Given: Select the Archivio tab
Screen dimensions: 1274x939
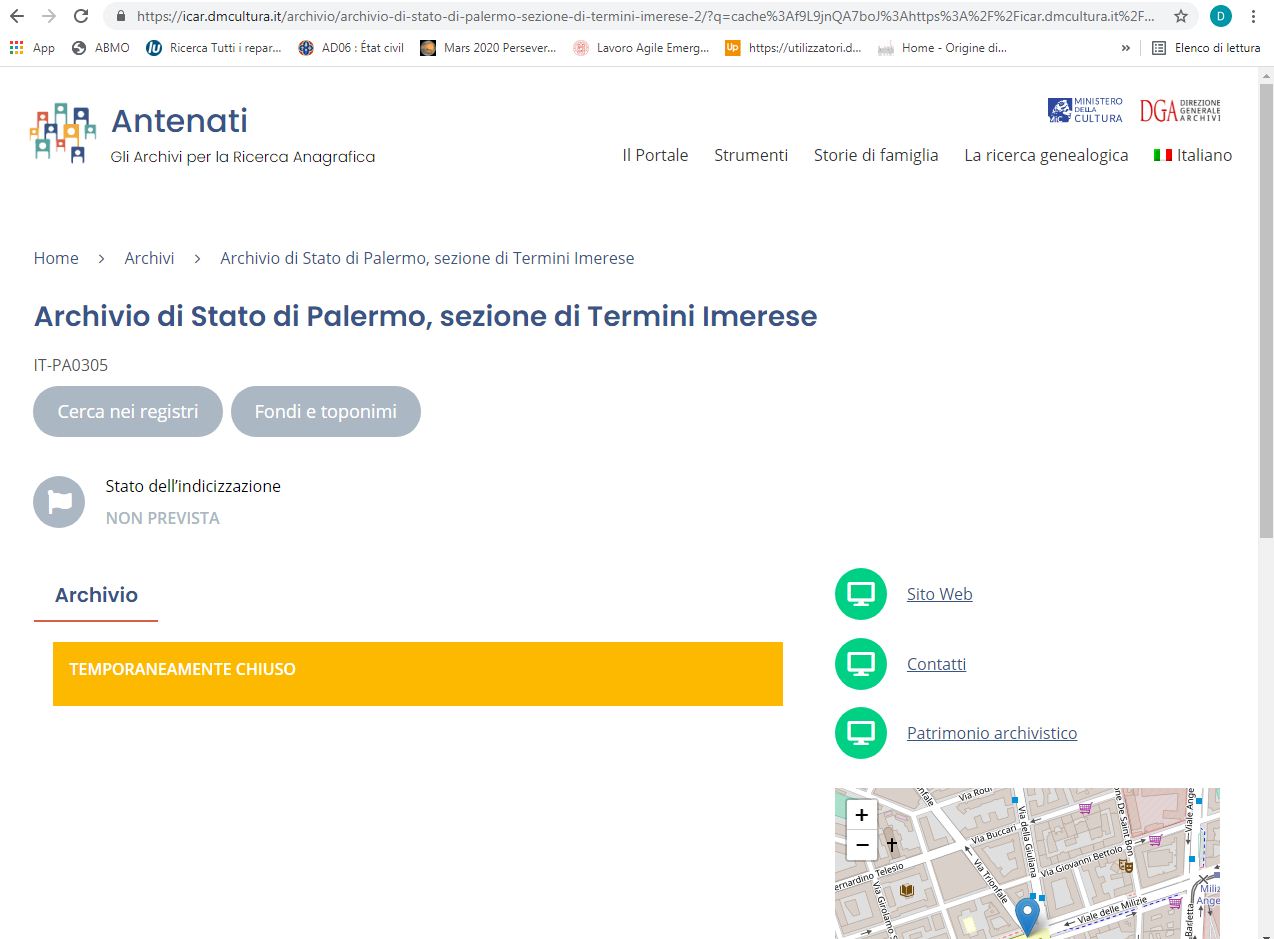Looking at the screenshot, I should tap(96, 595).
